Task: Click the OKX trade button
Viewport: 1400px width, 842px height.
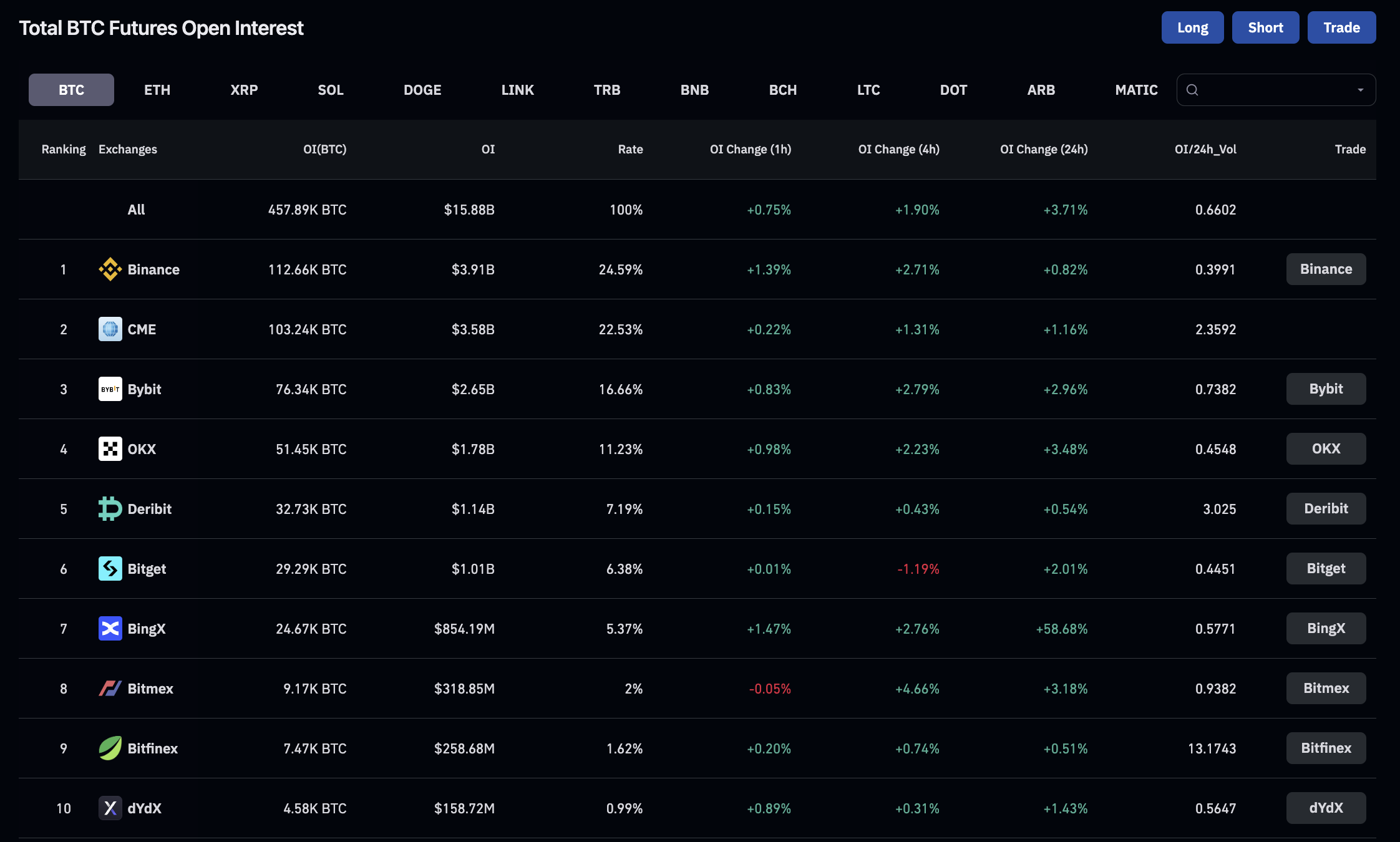Action: (x=1326, y=449)
